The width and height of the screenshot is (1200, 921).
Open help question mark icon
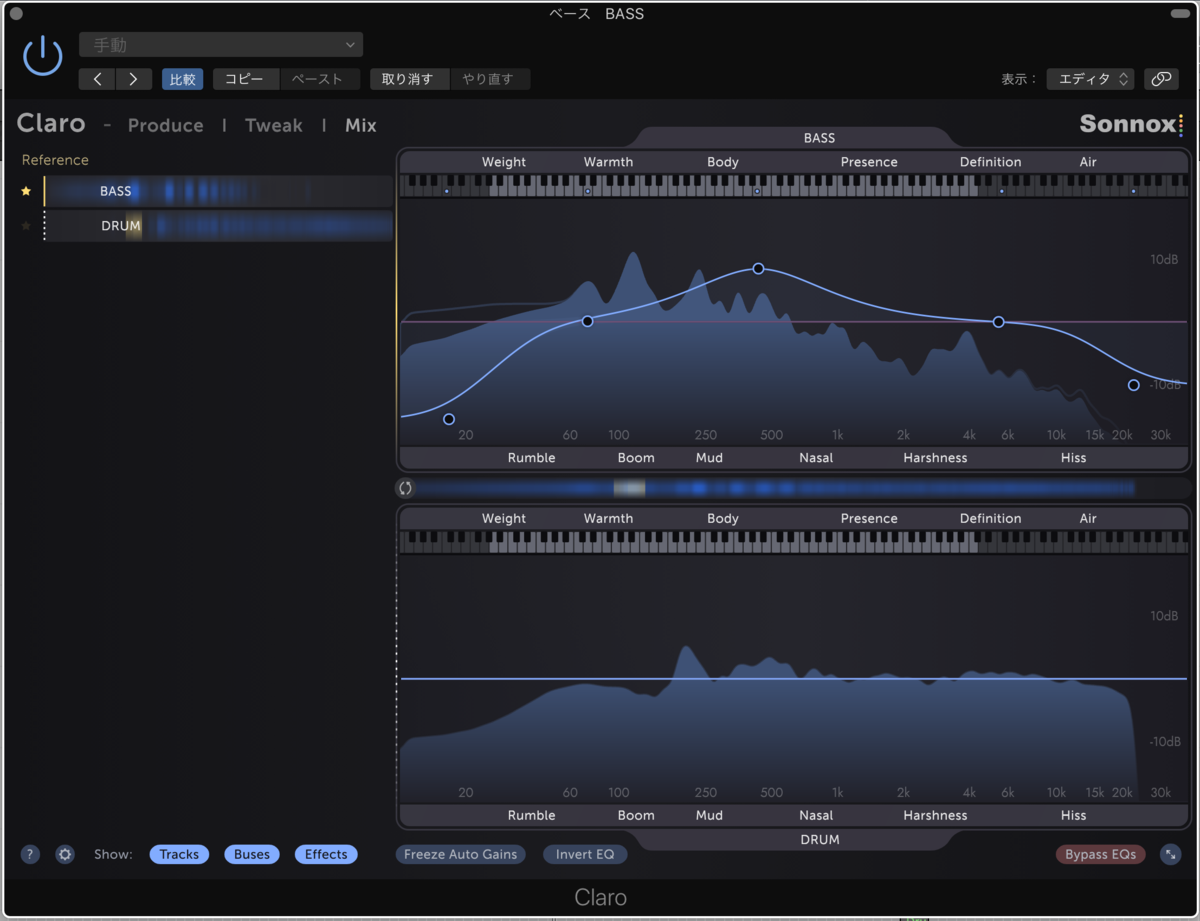(30, 854)
